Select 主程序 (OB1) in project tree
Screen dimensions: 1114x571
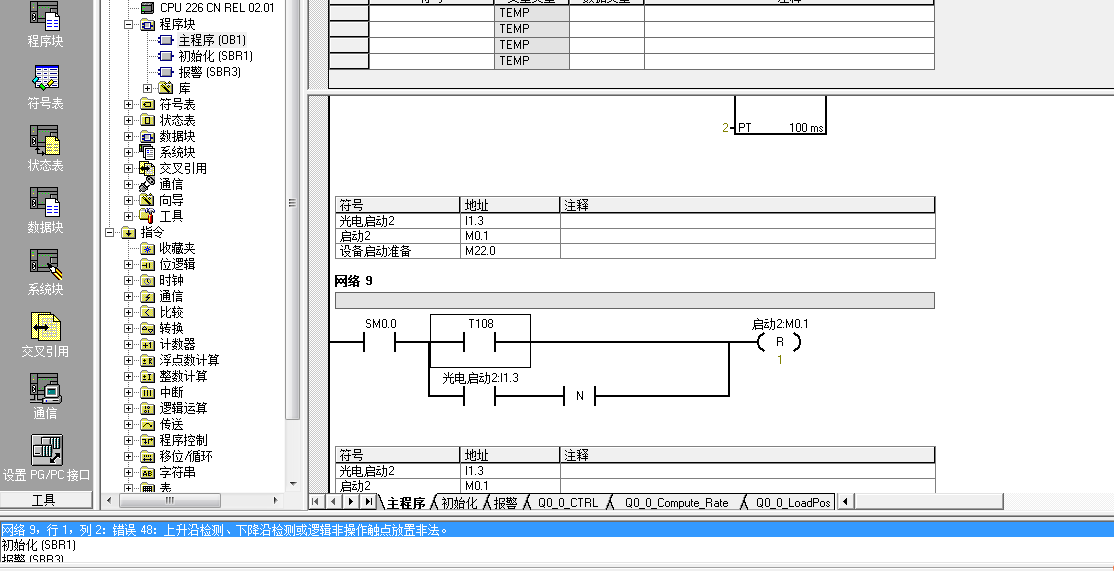point(211,40)
